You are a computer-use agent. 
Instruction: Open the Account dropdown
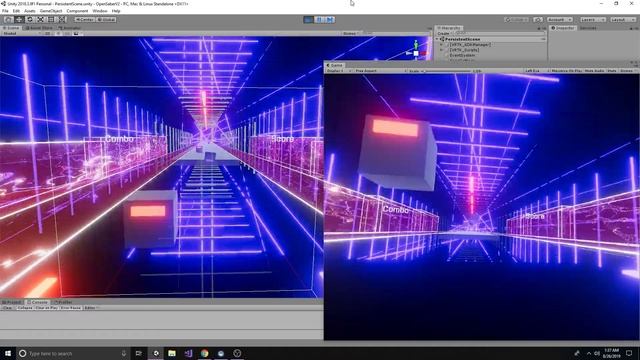(560, 20)
